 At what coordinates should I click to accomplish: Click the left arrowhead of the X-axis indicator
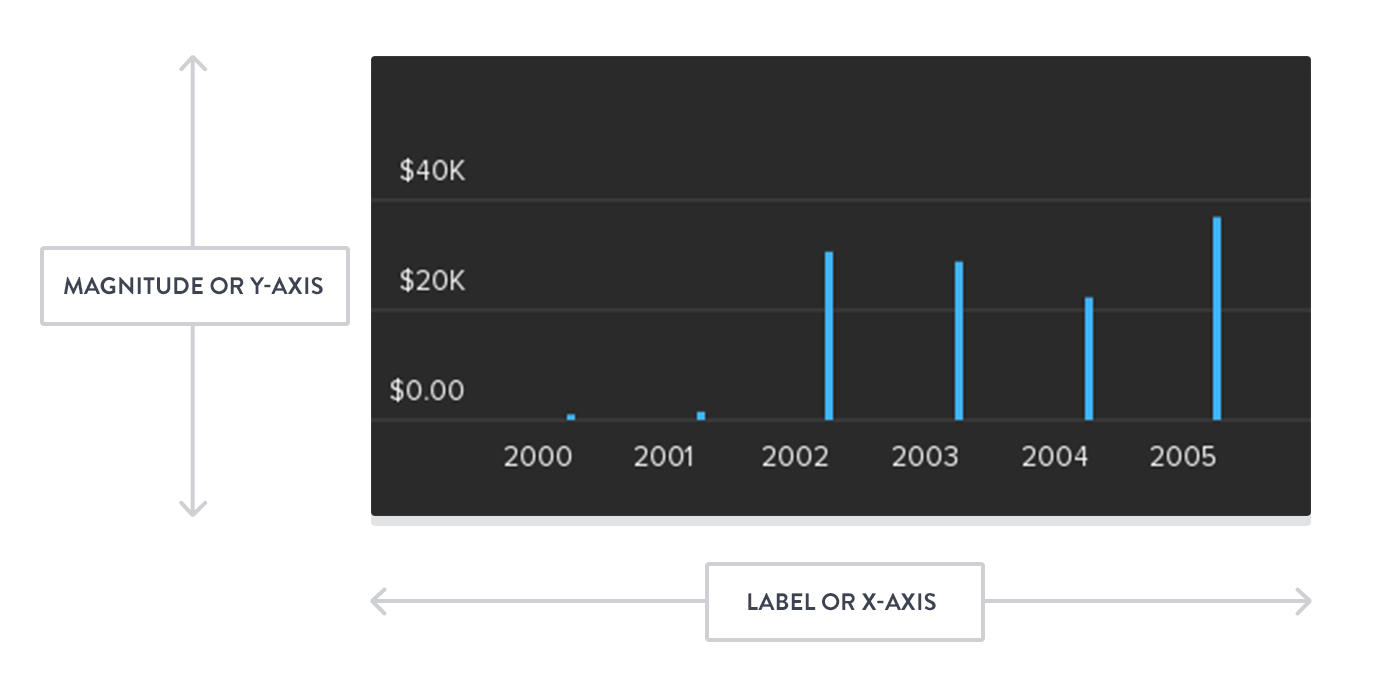(377, 601)
